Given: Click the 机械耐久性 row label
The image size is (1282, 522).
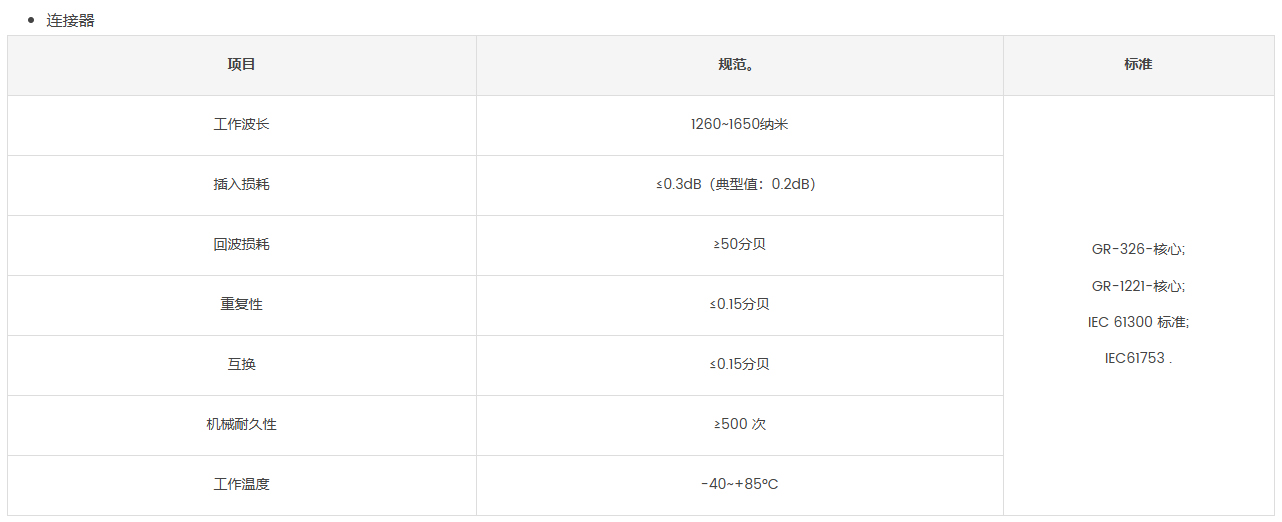Looking at the screenshot, I should 242,425.
